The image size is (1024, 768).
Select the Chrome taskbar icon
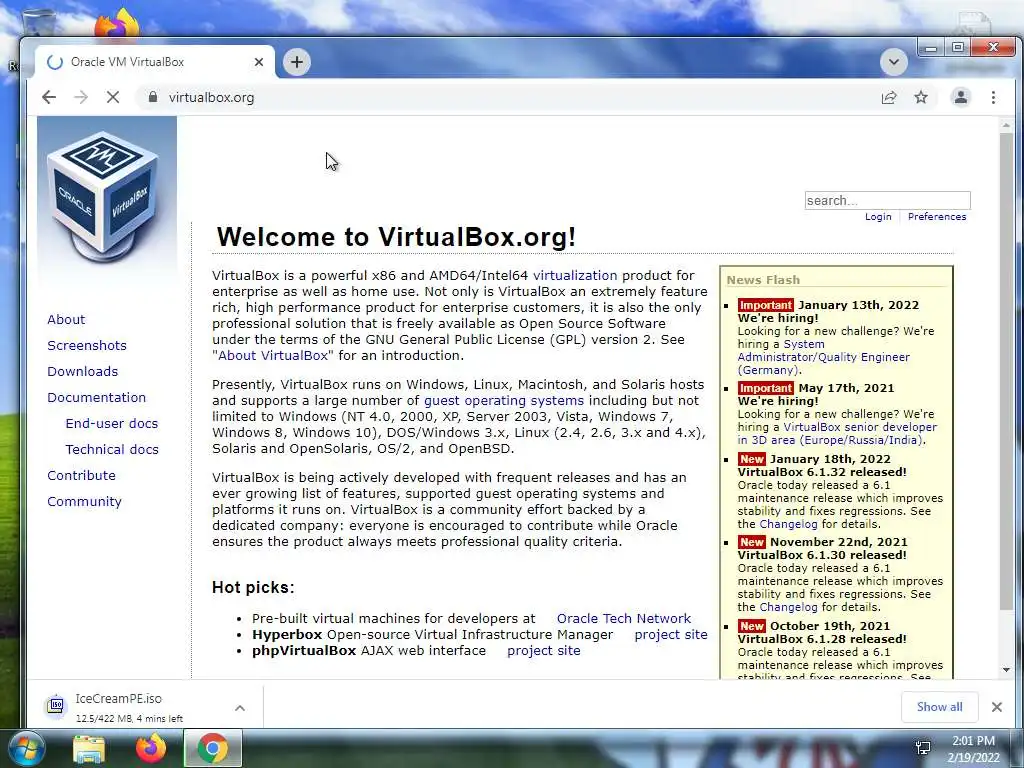click(x=212, y=749)
